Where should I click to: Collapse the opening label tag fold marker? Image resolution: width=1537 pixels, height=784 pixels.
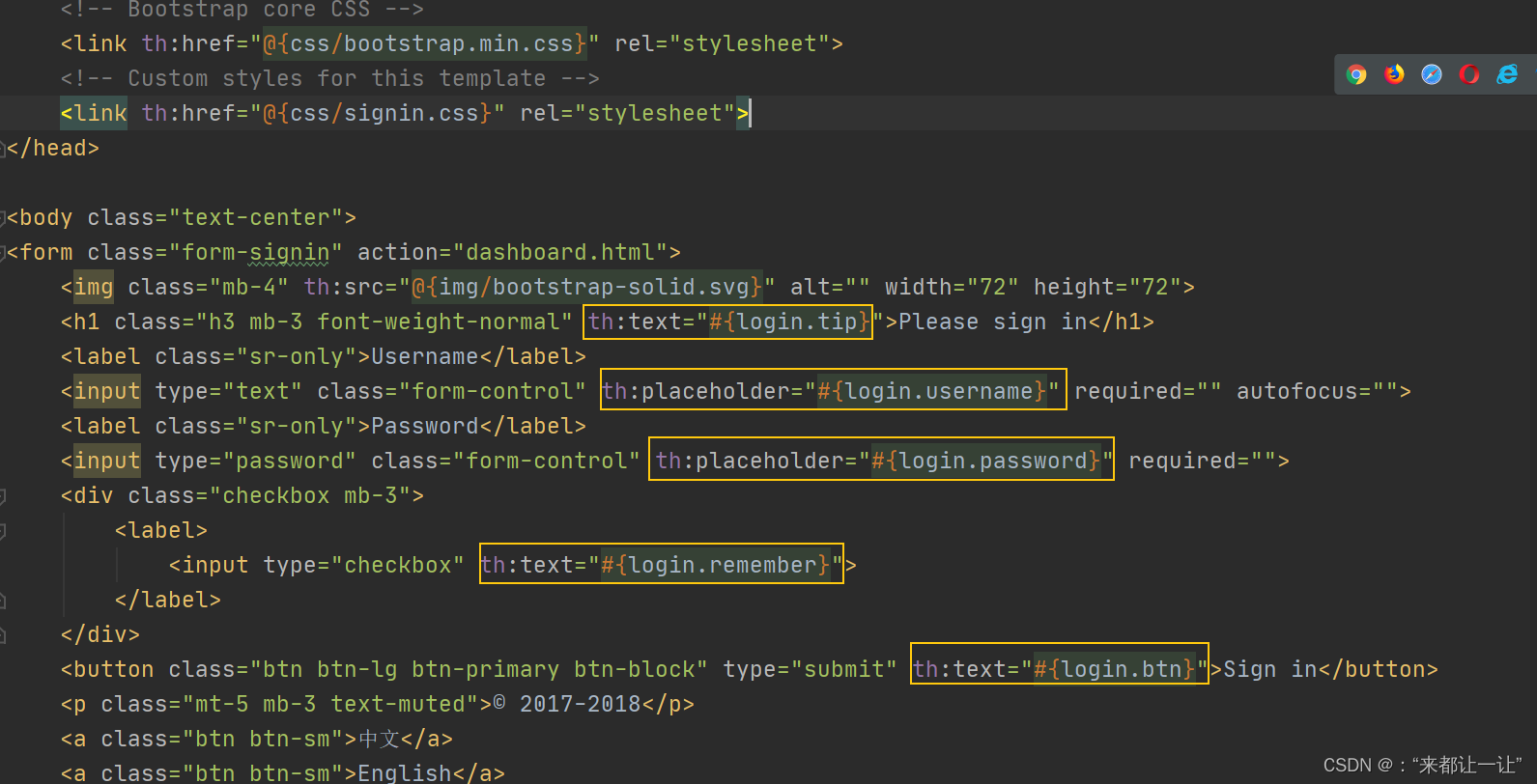(x=3, y=531)
